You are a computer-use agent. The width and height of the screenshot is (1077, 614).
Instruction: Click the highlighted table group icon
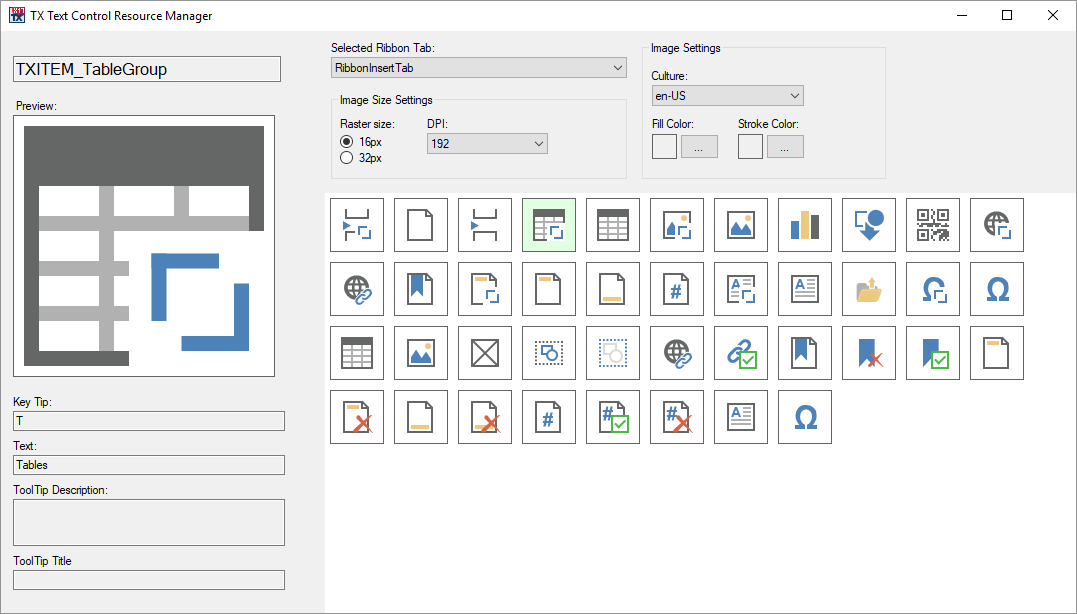(549, 225)
